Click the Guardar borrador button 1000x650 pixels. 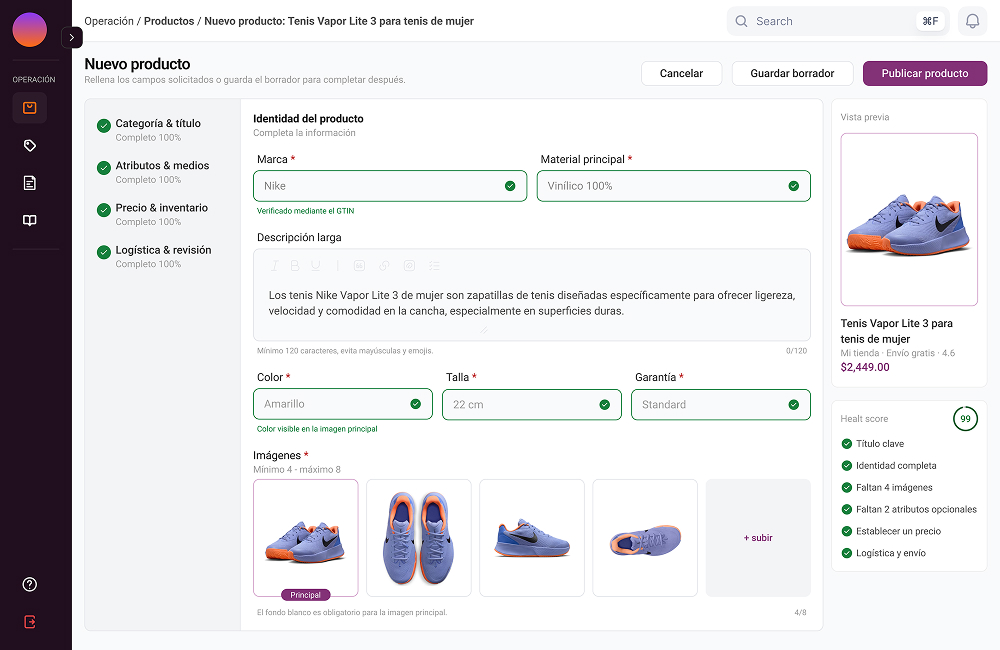point(792,73)
